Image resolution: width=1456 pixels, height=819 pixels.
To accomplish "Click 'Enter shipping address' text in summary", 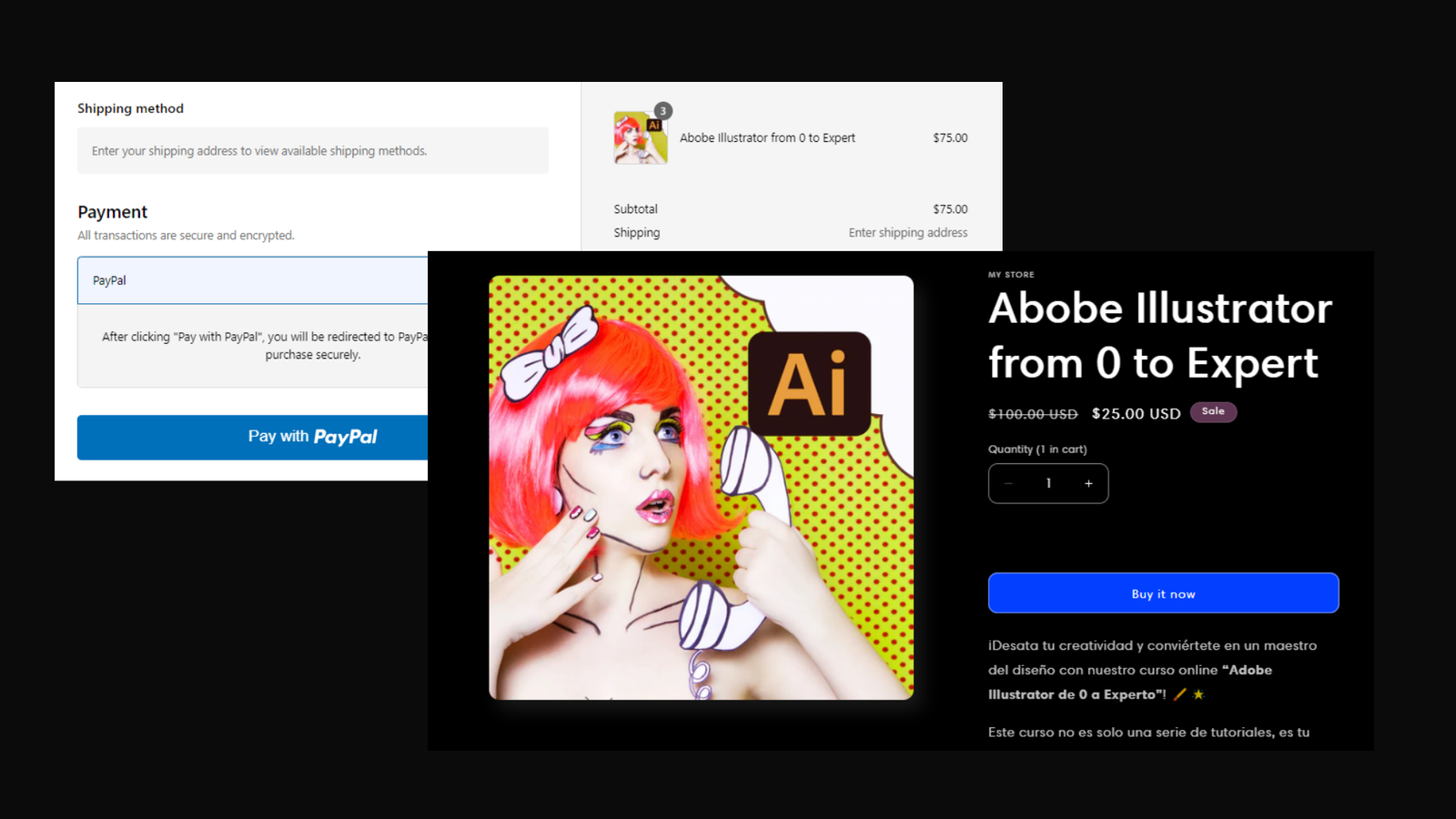I will pos(908,233).
